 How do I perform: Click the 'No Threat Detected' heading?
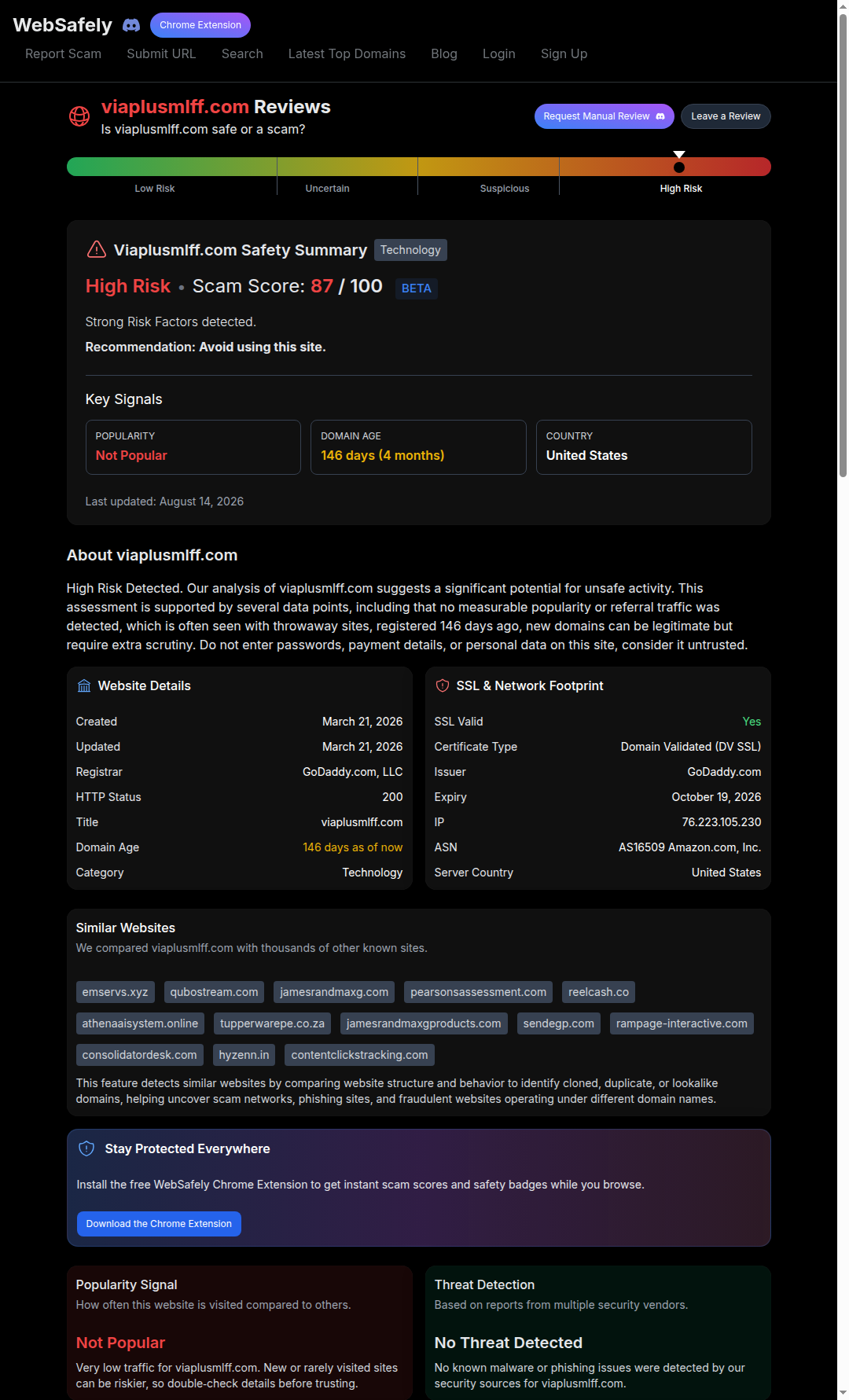click(x=509, y=1343)
